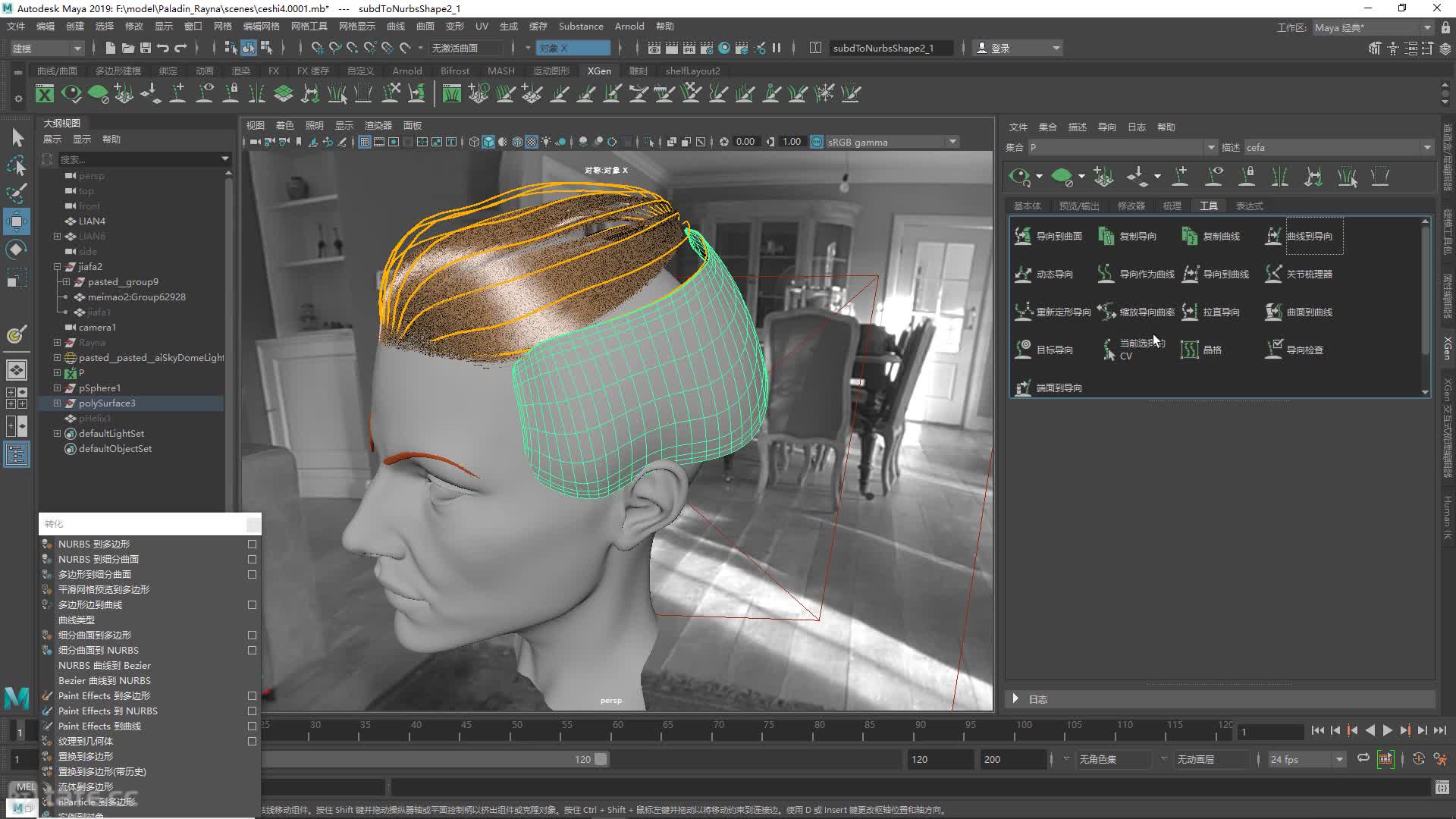Jump to the start of playback range
Screen dimensions: 1456x819
(x=1317, y=730)
